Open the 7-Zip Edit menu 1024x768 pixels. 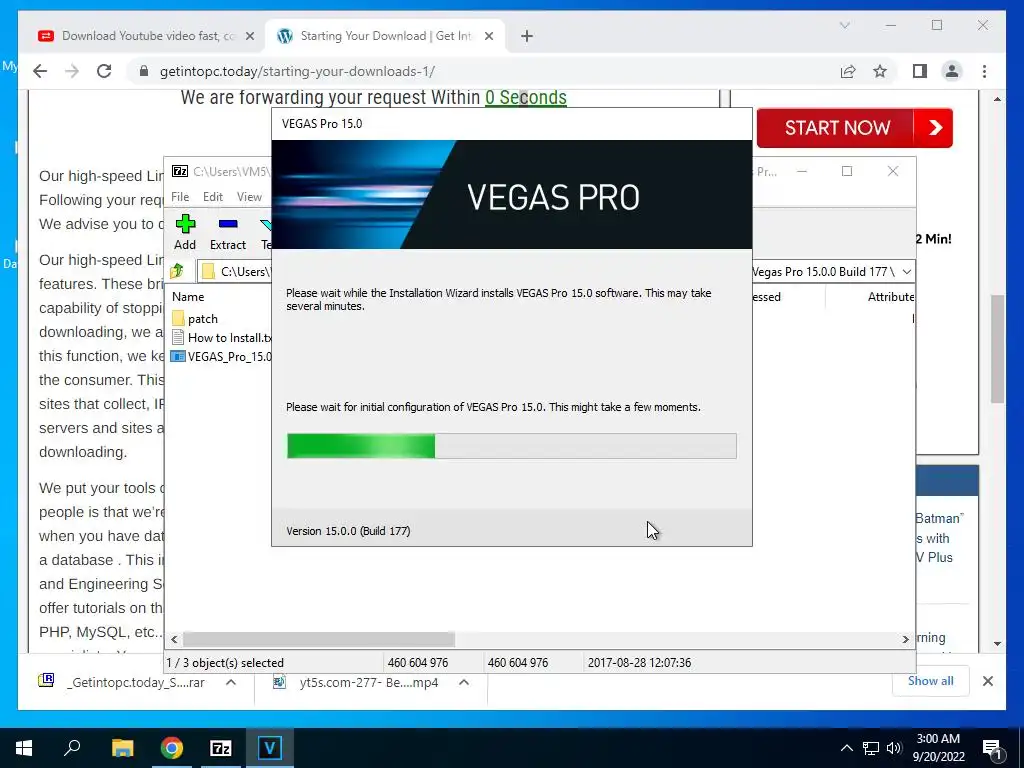pos(212,197)
